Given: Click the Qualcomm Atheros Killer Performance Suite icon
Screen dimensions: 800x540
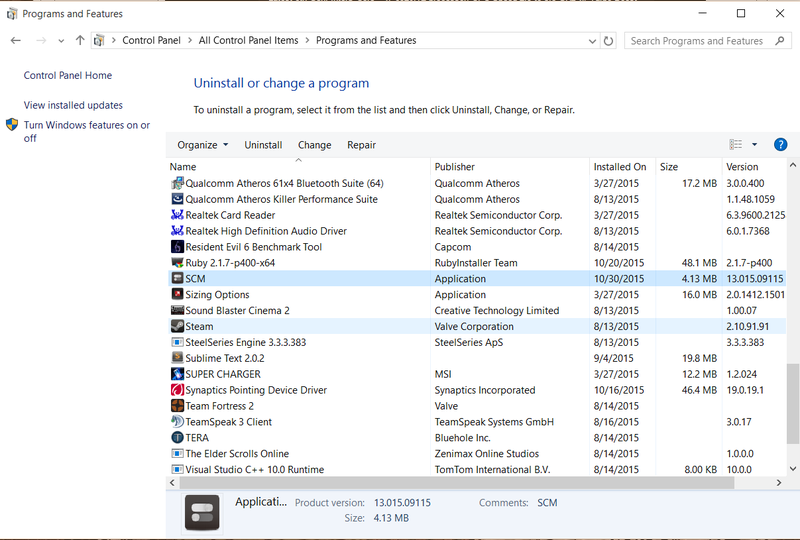Looking at the screenshot, I should click(x=177, y=199).
